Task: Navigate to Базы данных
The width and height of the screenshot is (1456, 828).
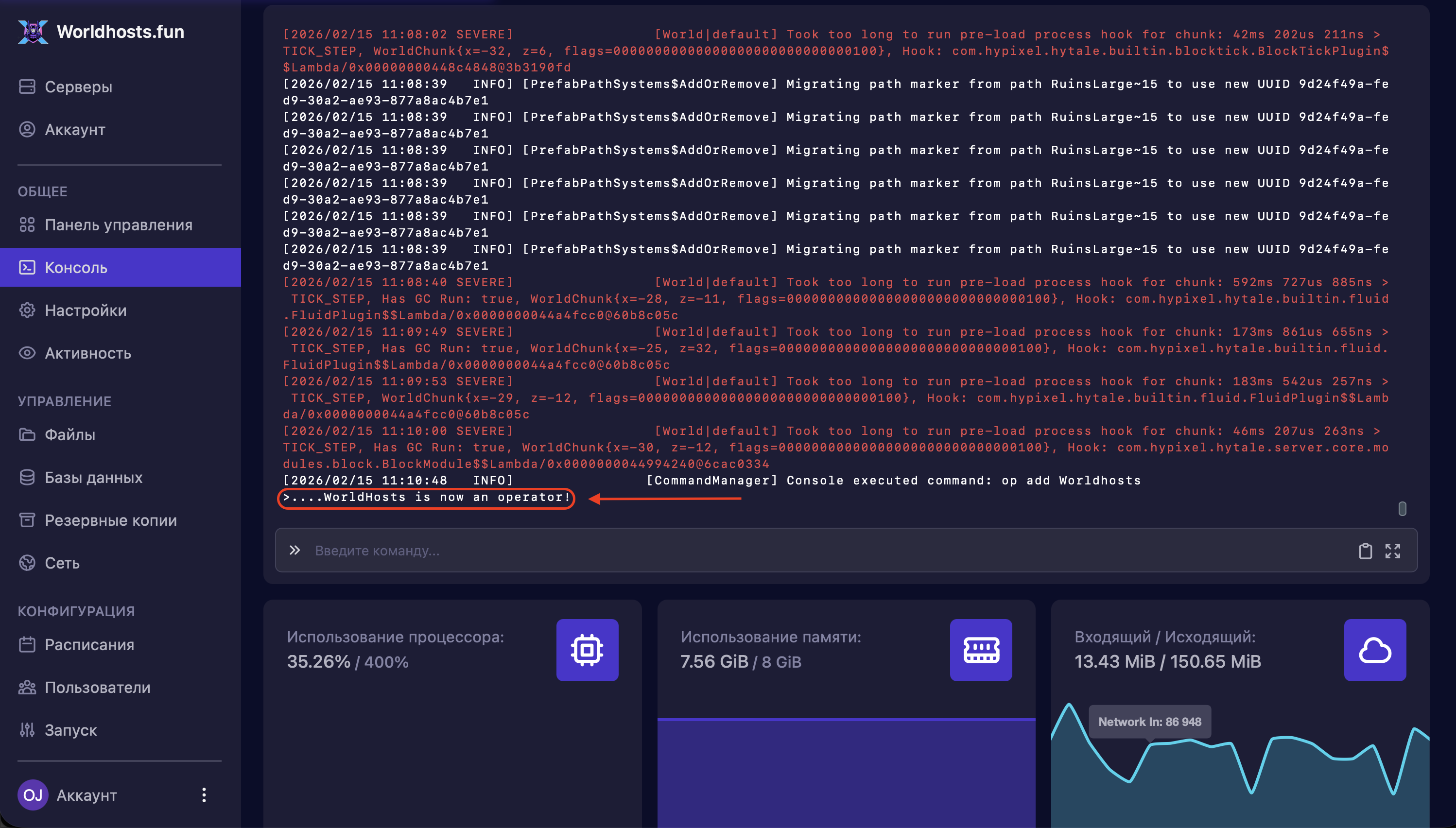Action: (x=93, y=477)
